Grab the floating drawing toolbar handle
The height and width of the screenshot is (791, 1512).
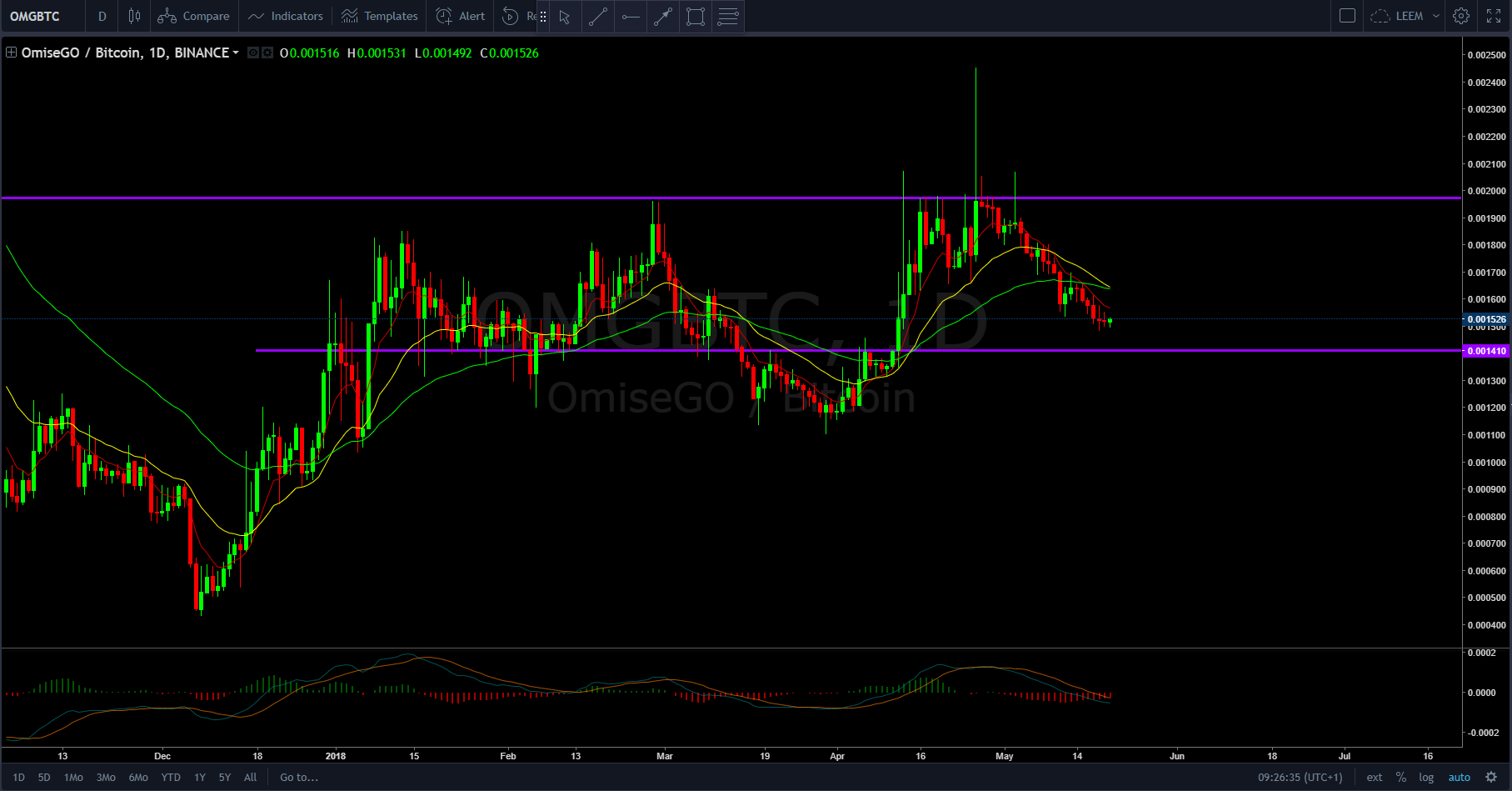(x=543, y=16)
